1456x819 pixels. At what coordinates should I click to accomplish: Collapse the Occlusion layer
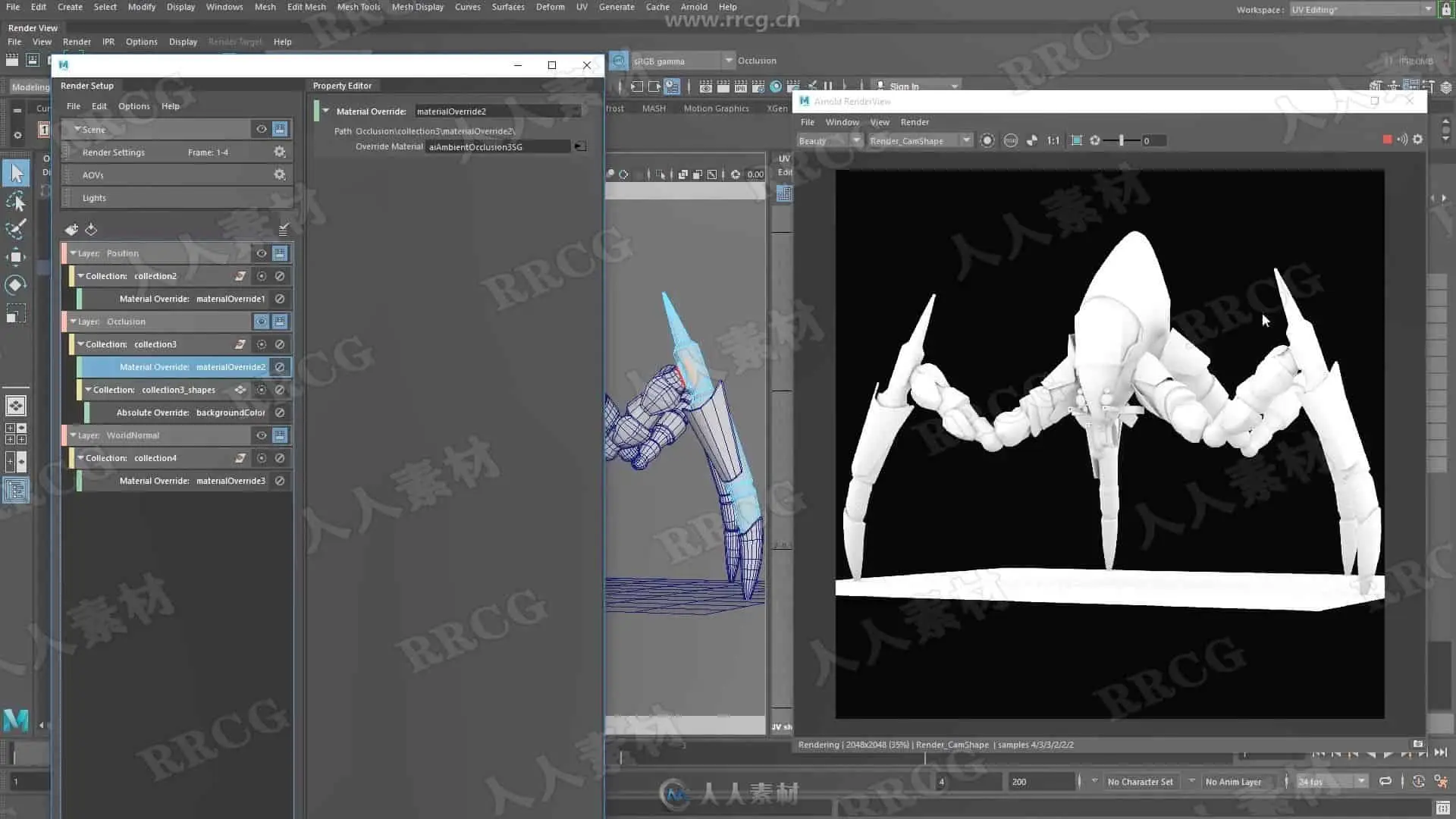(x=74, y=322)
